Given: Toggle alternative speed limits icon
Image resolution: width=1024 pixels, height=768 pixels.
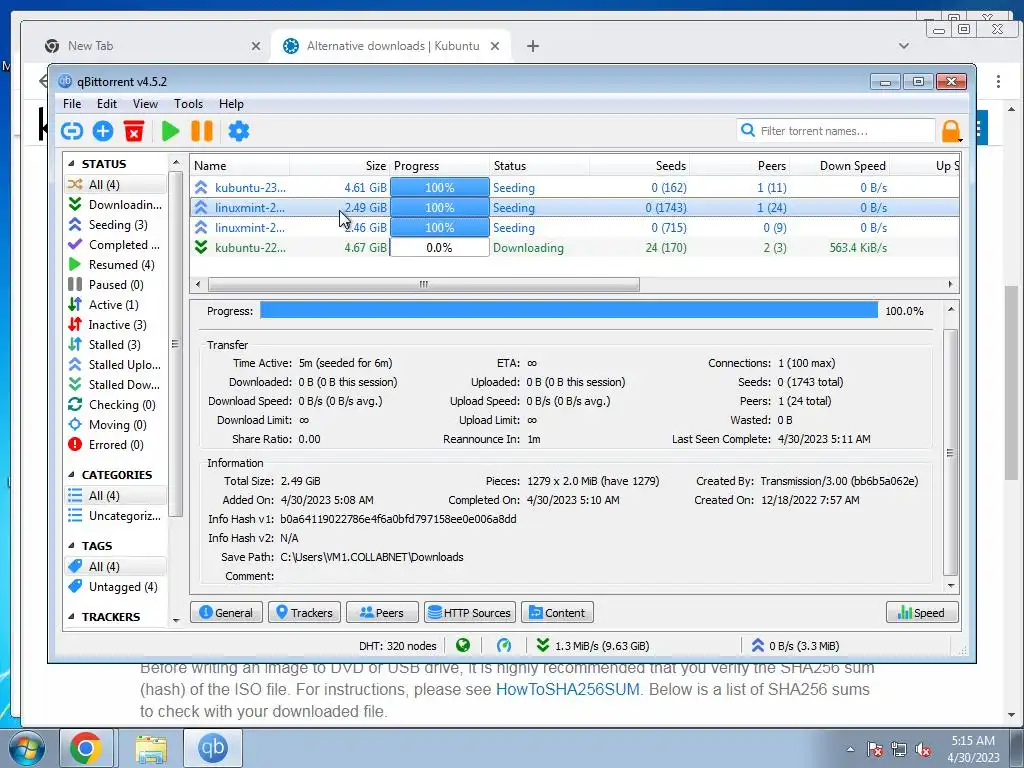Looking at the screenshot, I should click(504, 646).
